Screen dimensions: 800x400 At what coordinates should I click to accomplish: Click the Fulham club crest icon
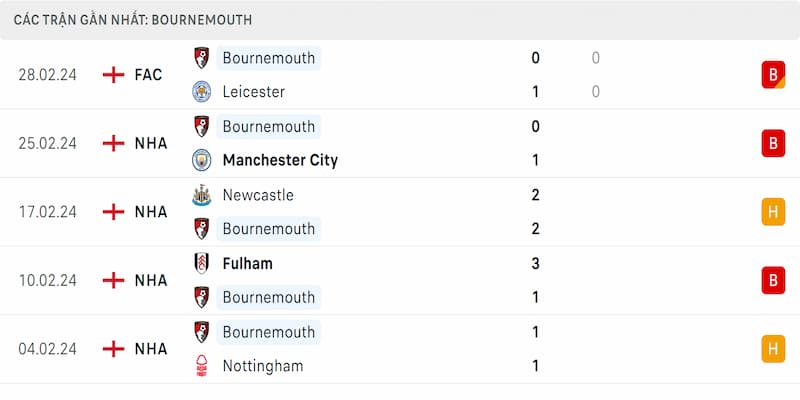click(202, 263)
